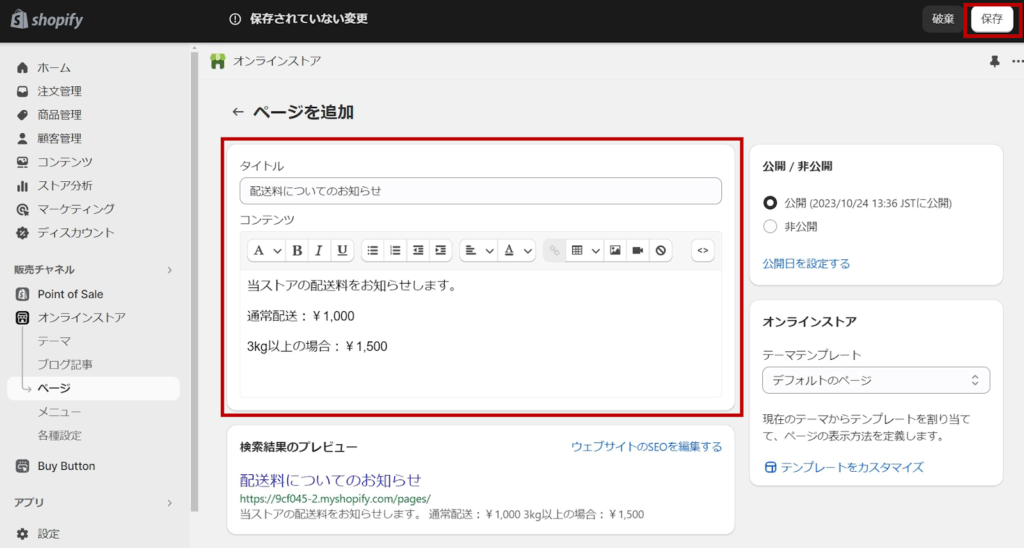Click the indent icon
Viewport: 1024px width, 548px height.
441,250
